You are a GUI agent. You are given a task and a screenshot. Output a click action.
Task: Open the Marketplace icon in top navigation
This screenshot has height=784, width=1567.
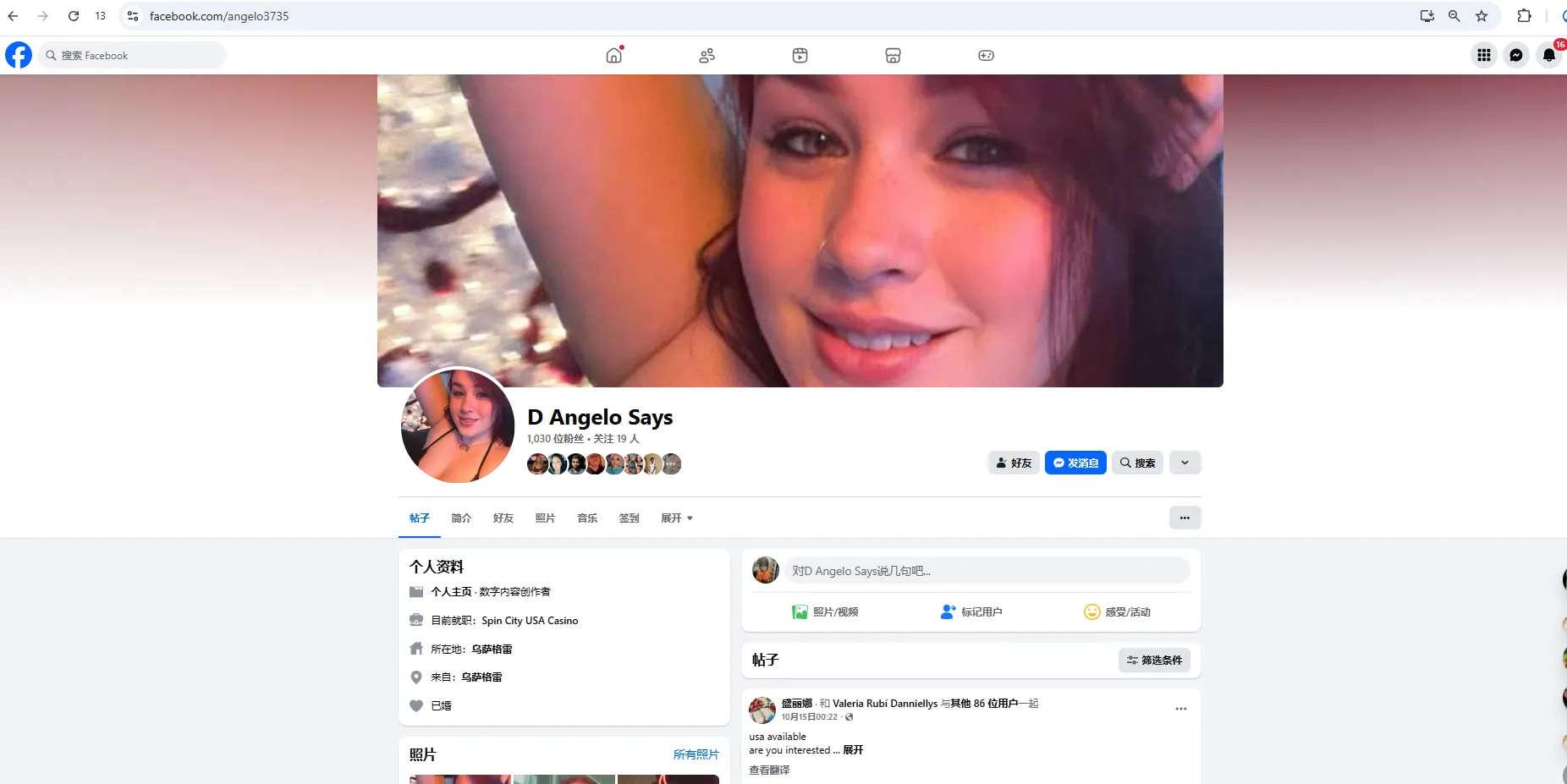coord(893,55)
